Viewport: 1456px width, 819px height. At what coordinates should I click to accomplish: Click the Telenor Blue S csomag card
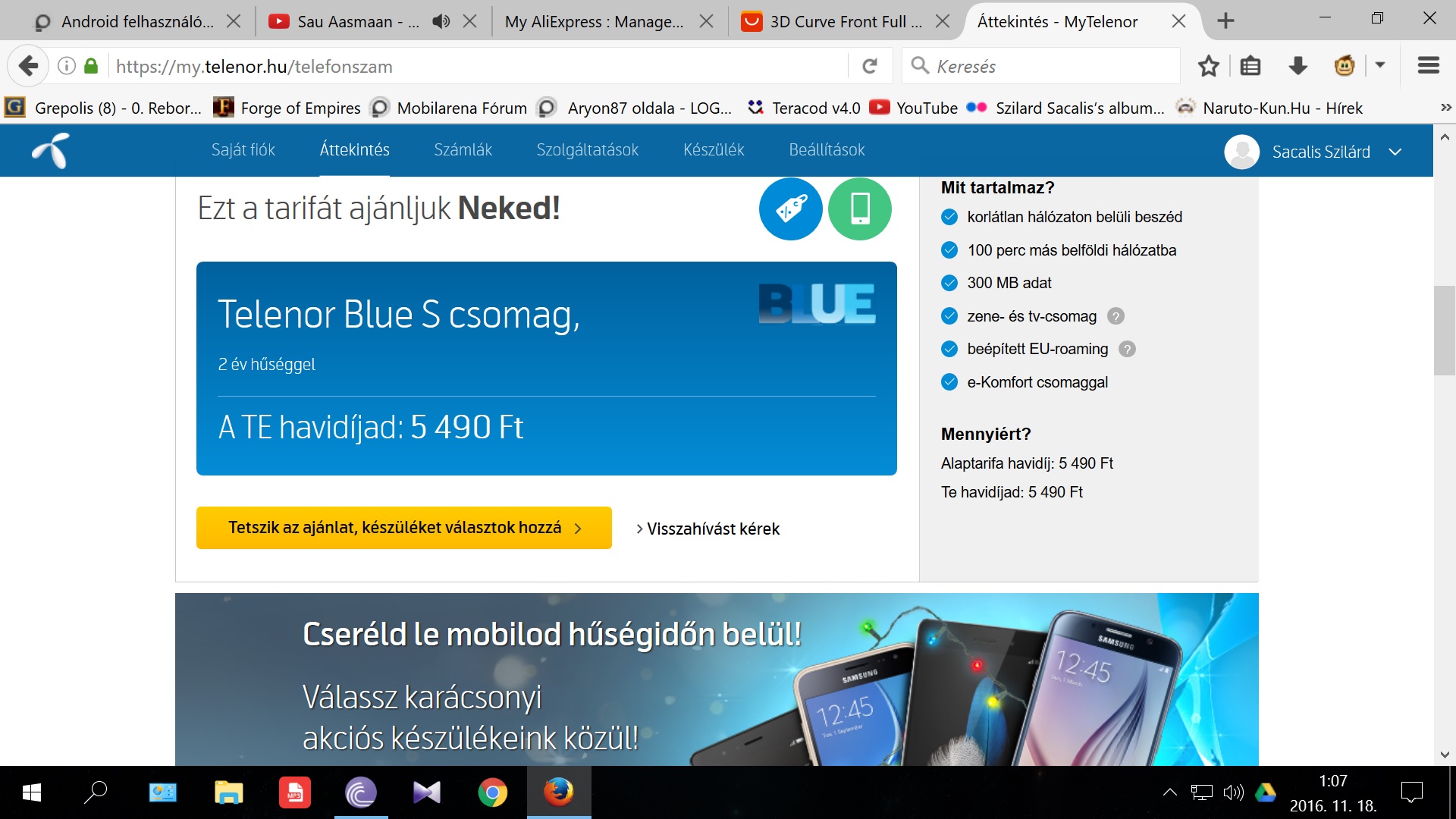tap(546, 369)
